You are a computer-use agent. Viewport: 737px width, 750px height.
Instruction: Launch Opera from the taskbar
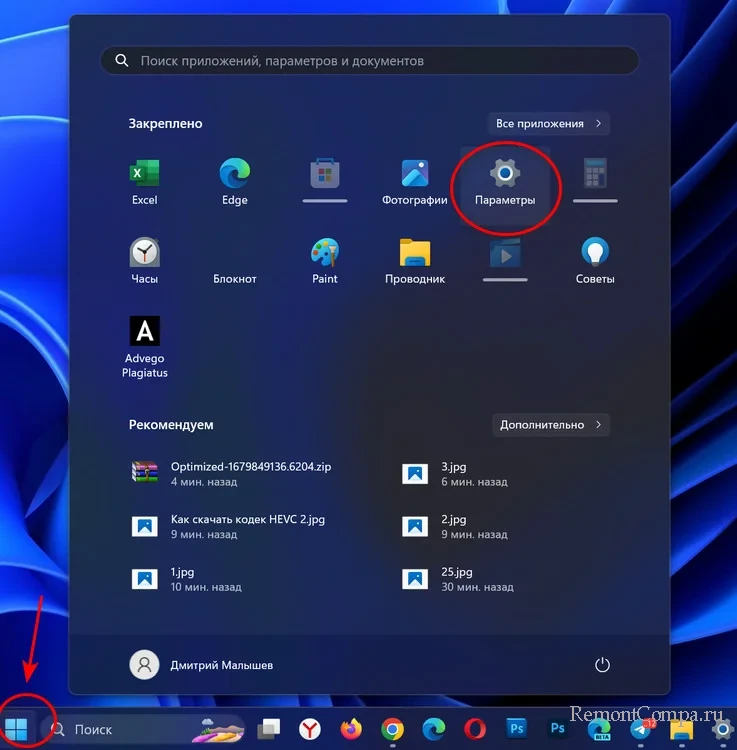(x=475, y=729)
